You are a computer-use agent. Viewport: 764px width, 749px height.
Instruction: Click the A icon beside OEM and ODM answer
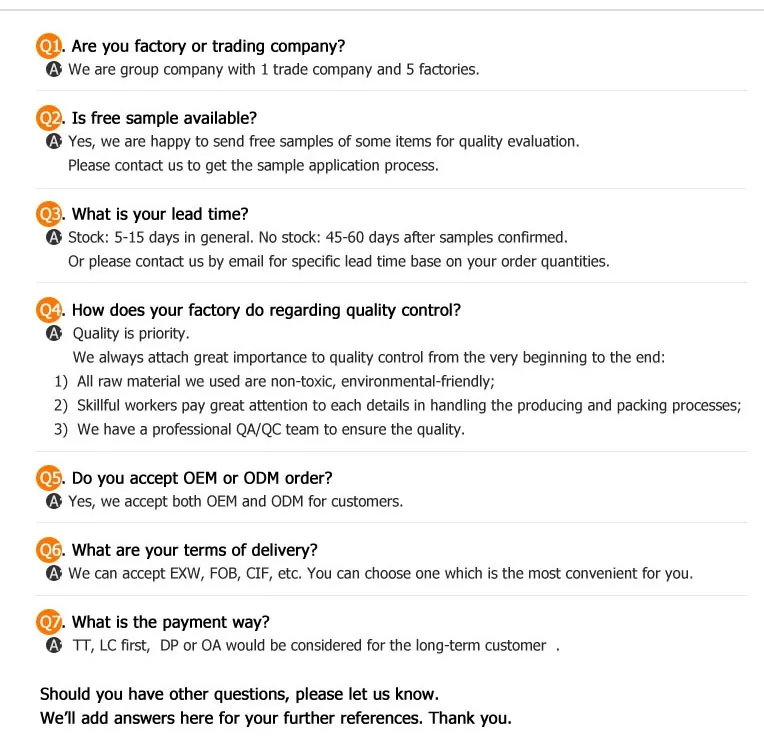pyautogui.click(x=54, y=502)
